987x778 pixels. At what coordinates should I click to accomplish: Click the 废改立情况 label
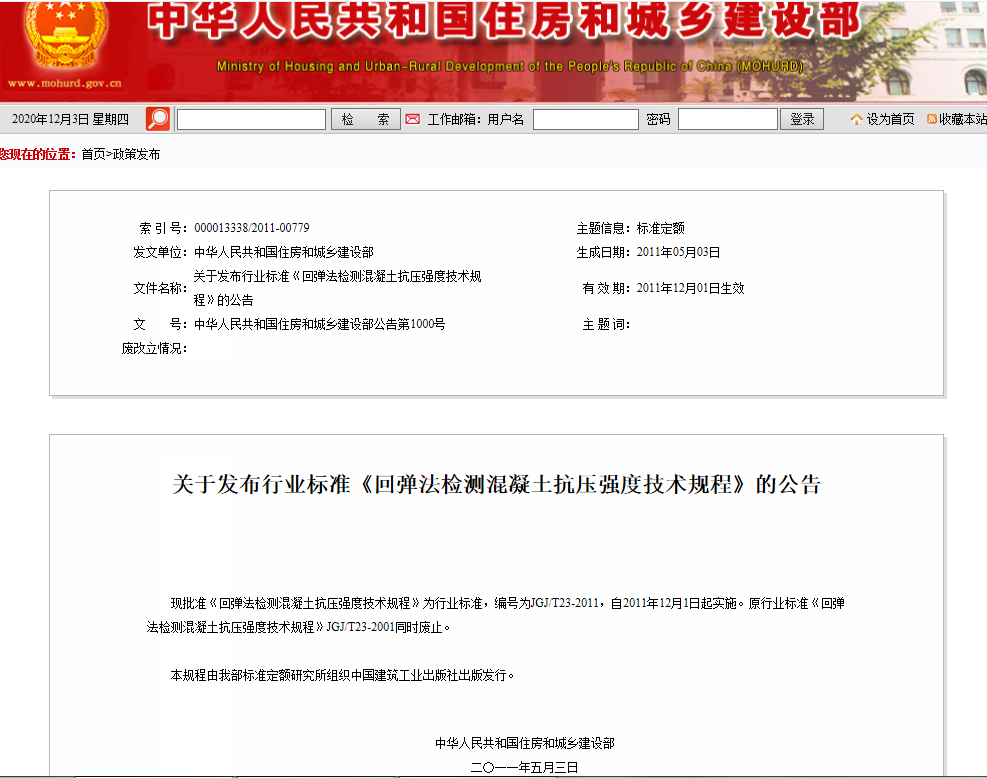pyautogui.click(x=154, y=348)
